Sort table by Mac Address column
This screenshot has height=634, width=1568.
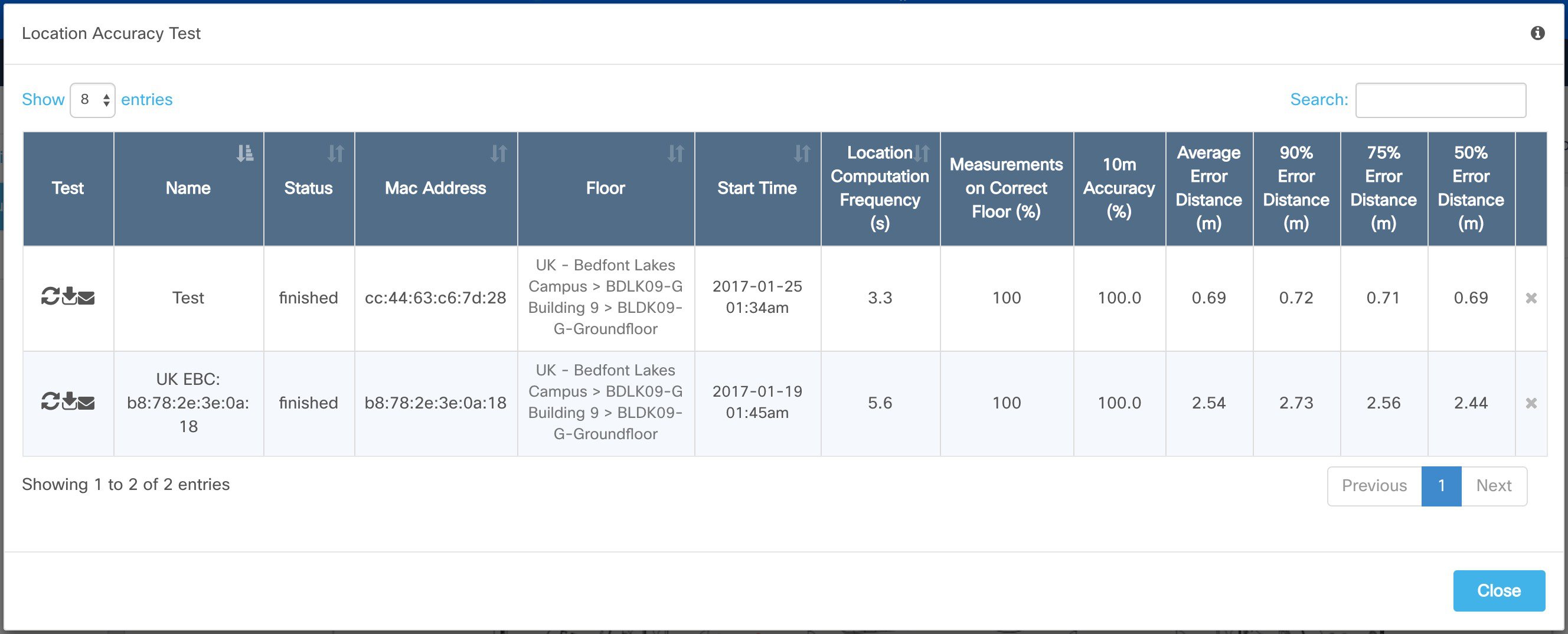pyautogui.click(x=435, y=188)
